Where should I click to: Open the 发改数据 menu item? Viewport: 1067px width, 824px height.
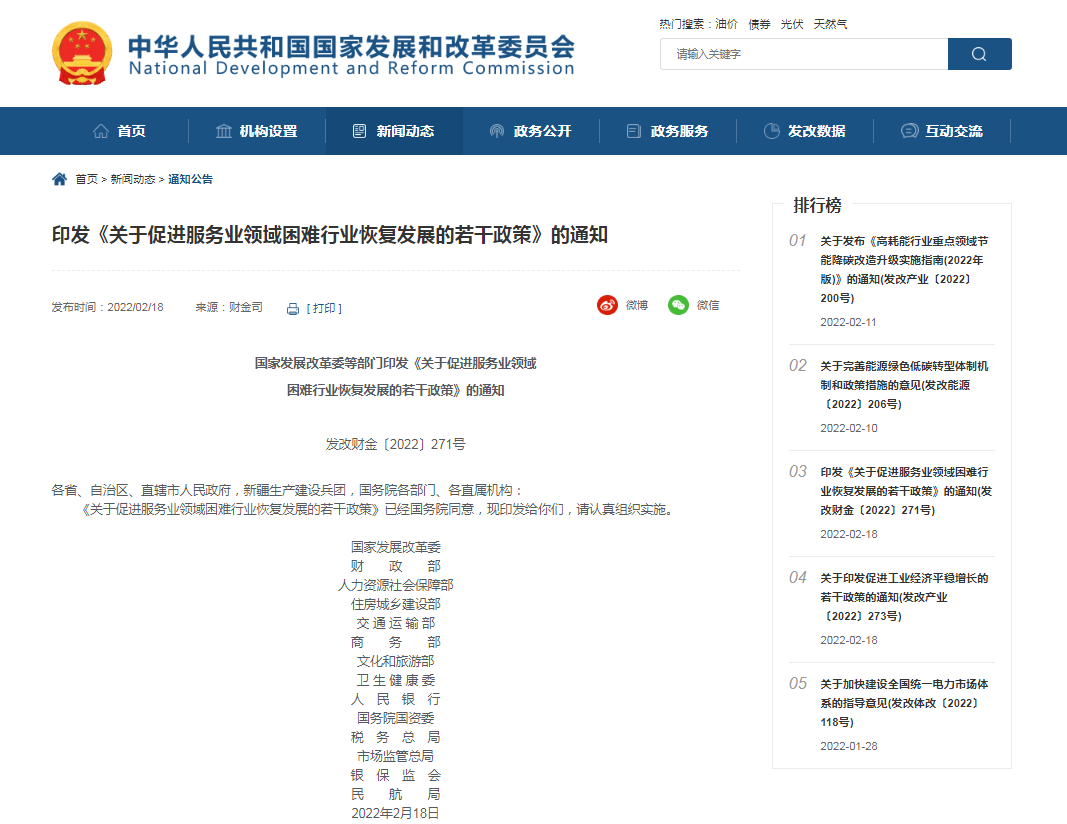[817, 131]
